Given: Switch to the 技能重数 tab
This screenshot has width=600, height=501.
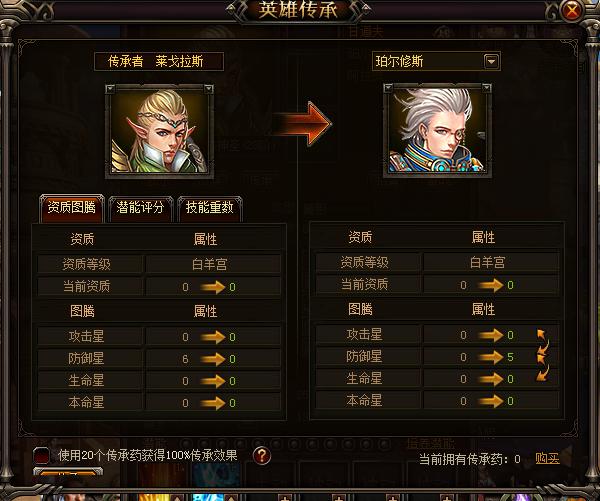Looking at the screenshot, I should 210,208.
